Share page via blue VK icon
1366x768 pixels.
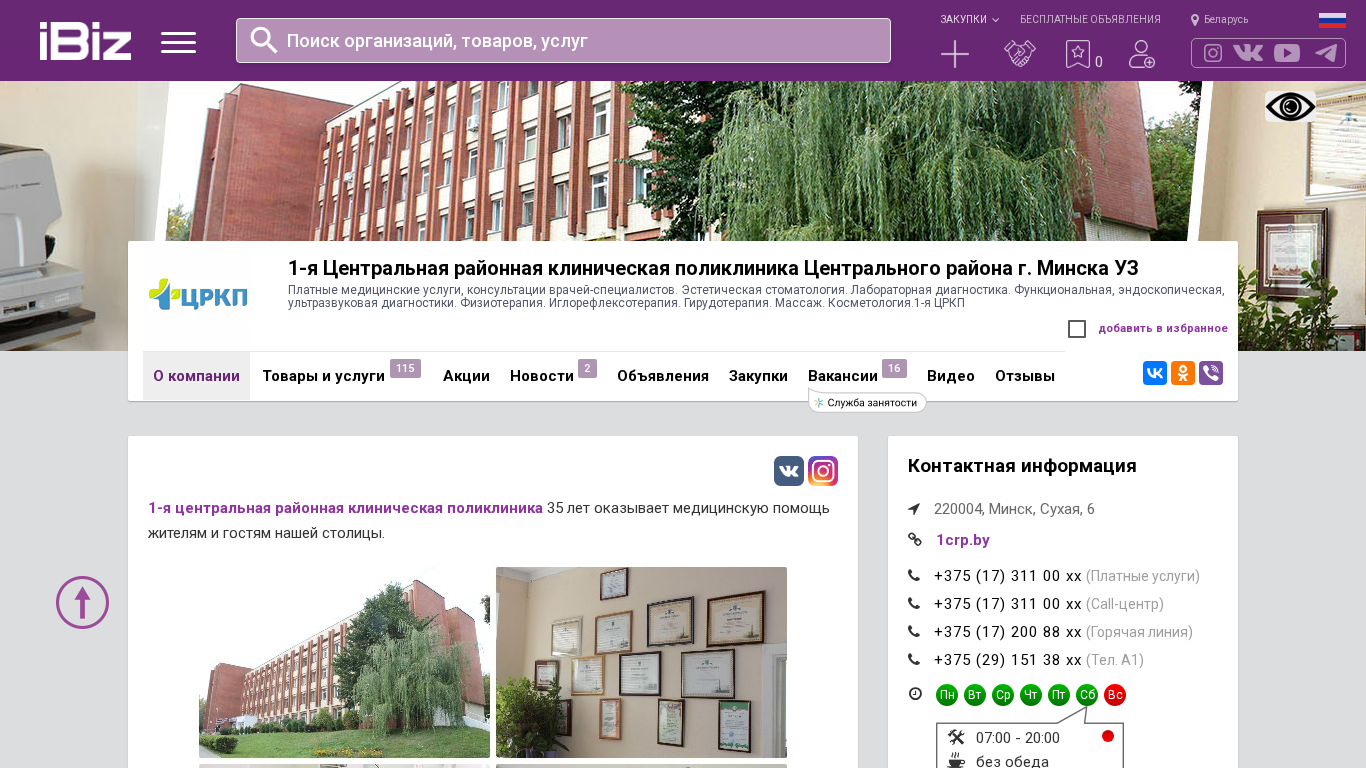click(x=1155, y=373)
